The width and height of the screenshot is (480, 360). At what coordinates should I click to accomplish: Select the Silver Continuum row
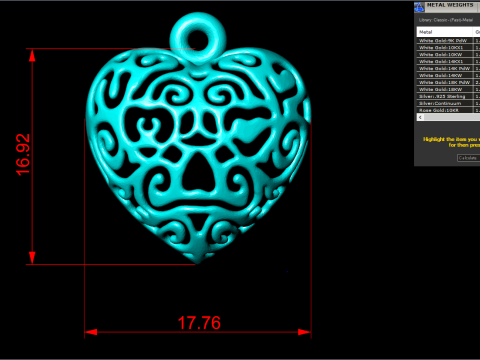pyautogui.click(x=448, y=103)
